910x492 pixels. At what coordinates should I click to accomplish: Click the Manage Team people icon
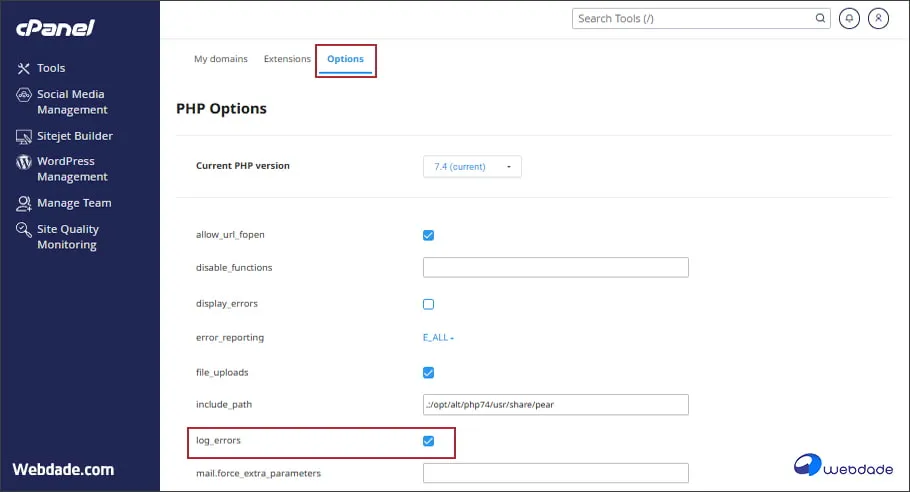click(x=24, y=203)
